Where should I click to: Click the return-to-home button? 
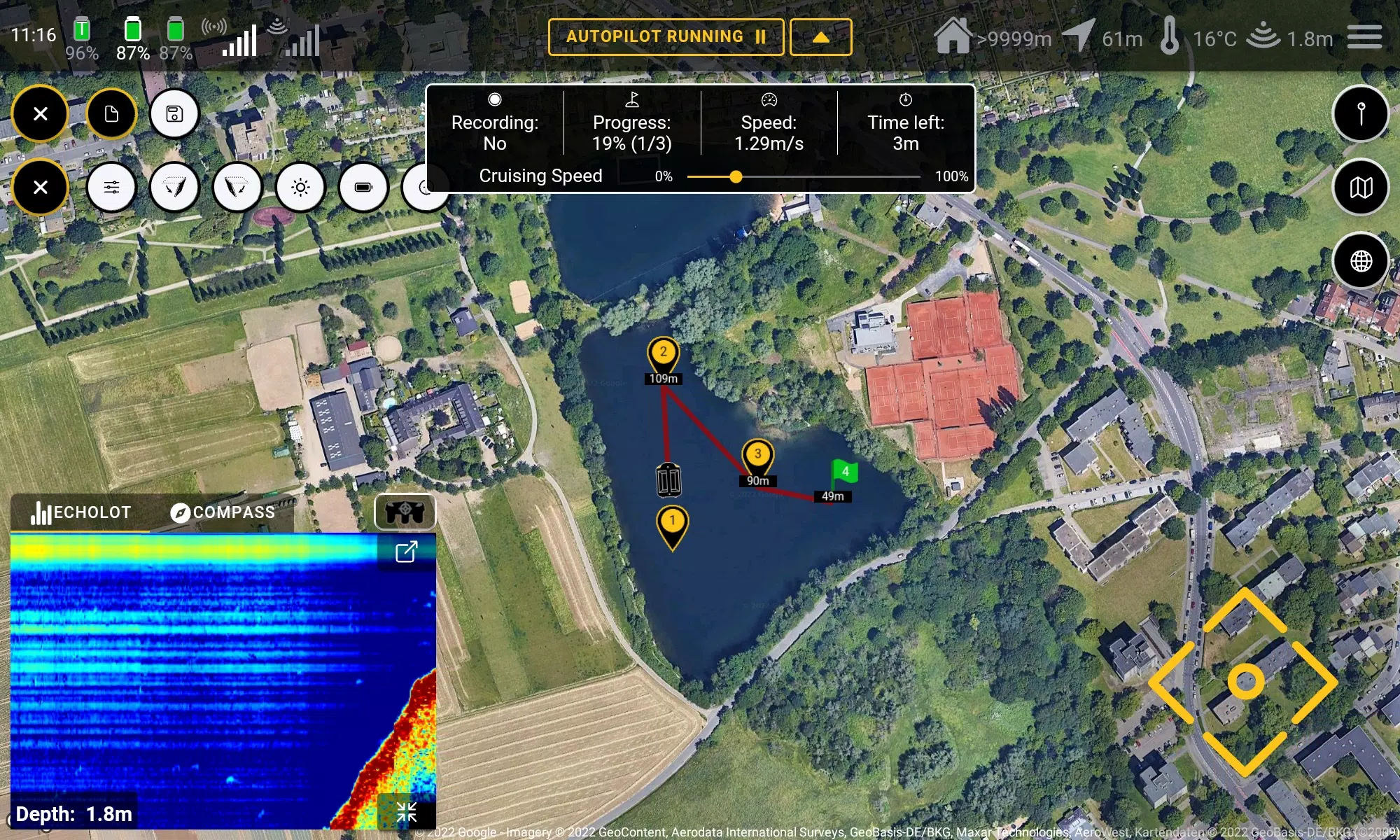click(951, 37)
